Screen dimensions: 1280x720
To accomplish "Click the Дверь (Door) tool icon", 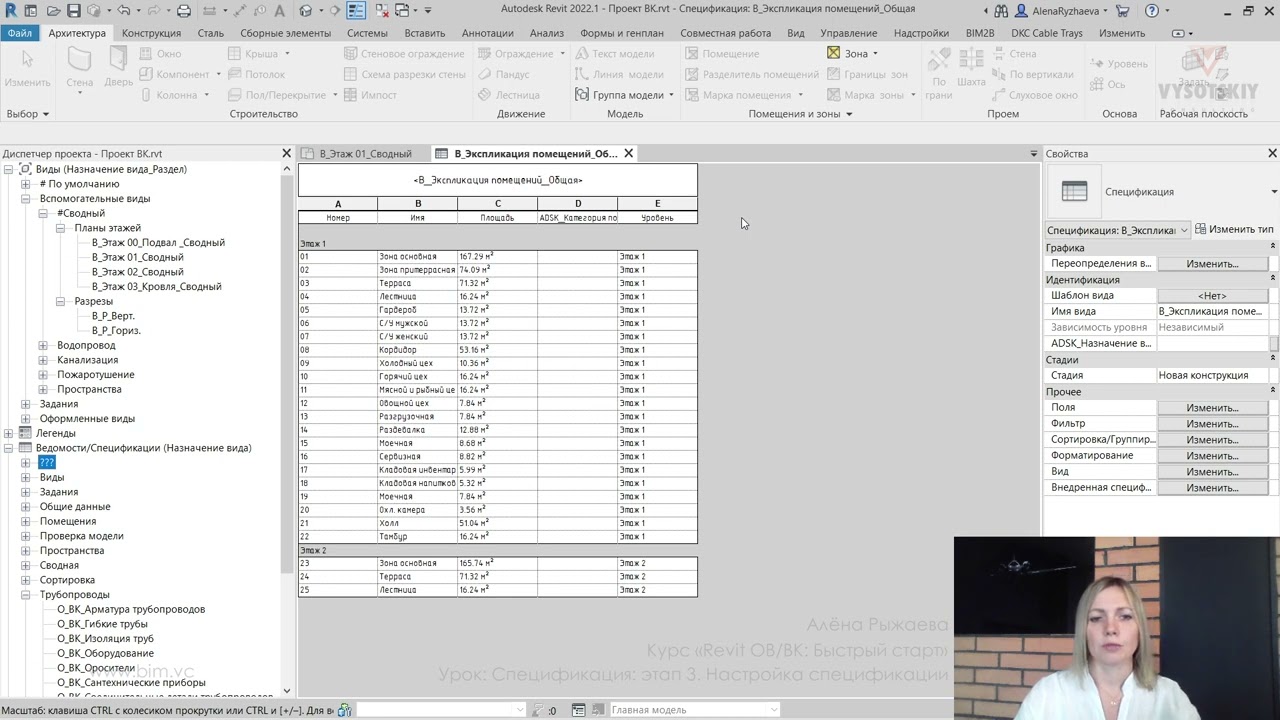I will point(118,68).
